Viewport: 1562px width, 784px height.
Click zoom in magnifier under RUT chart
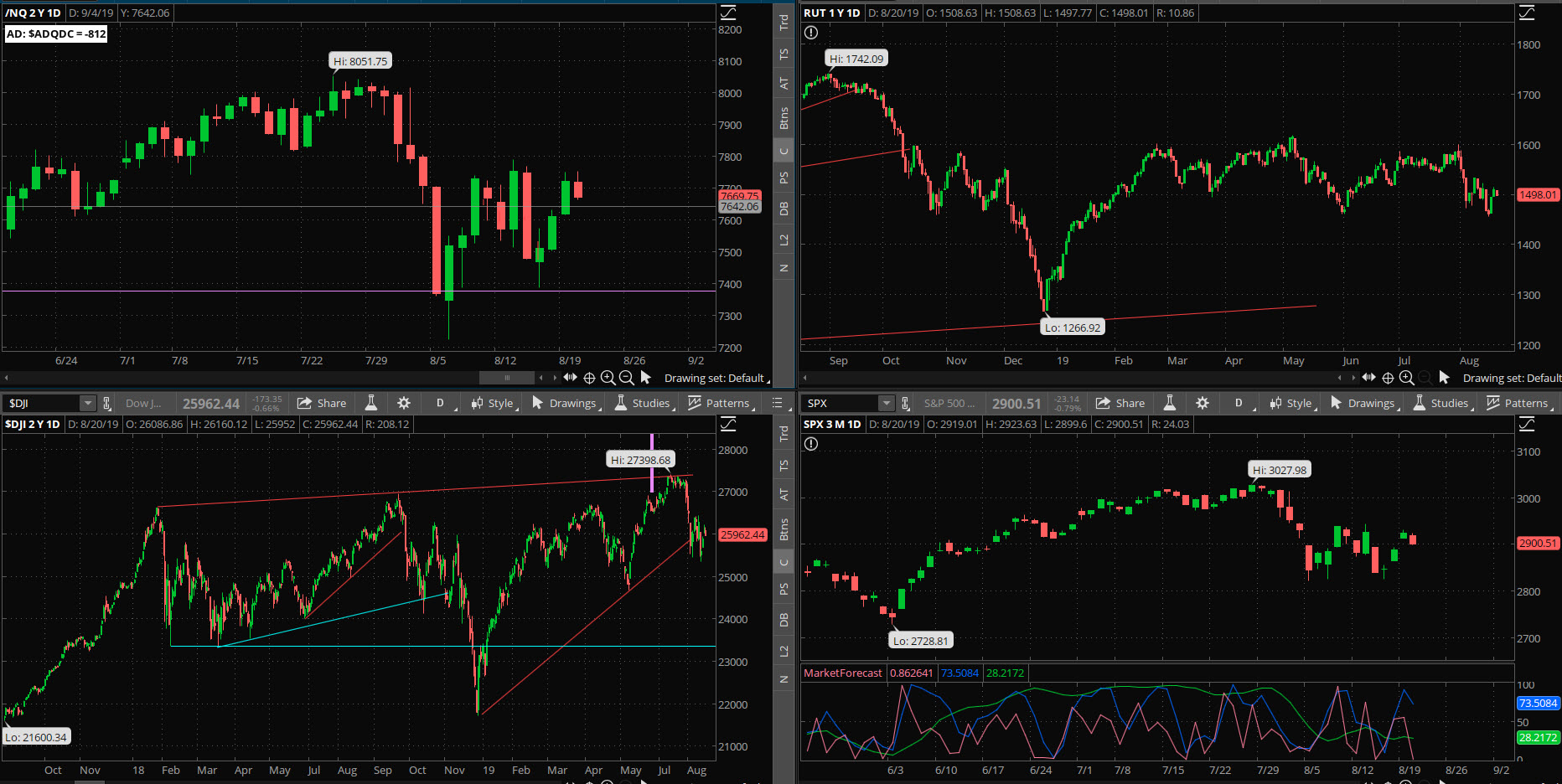coord(1406,378)
